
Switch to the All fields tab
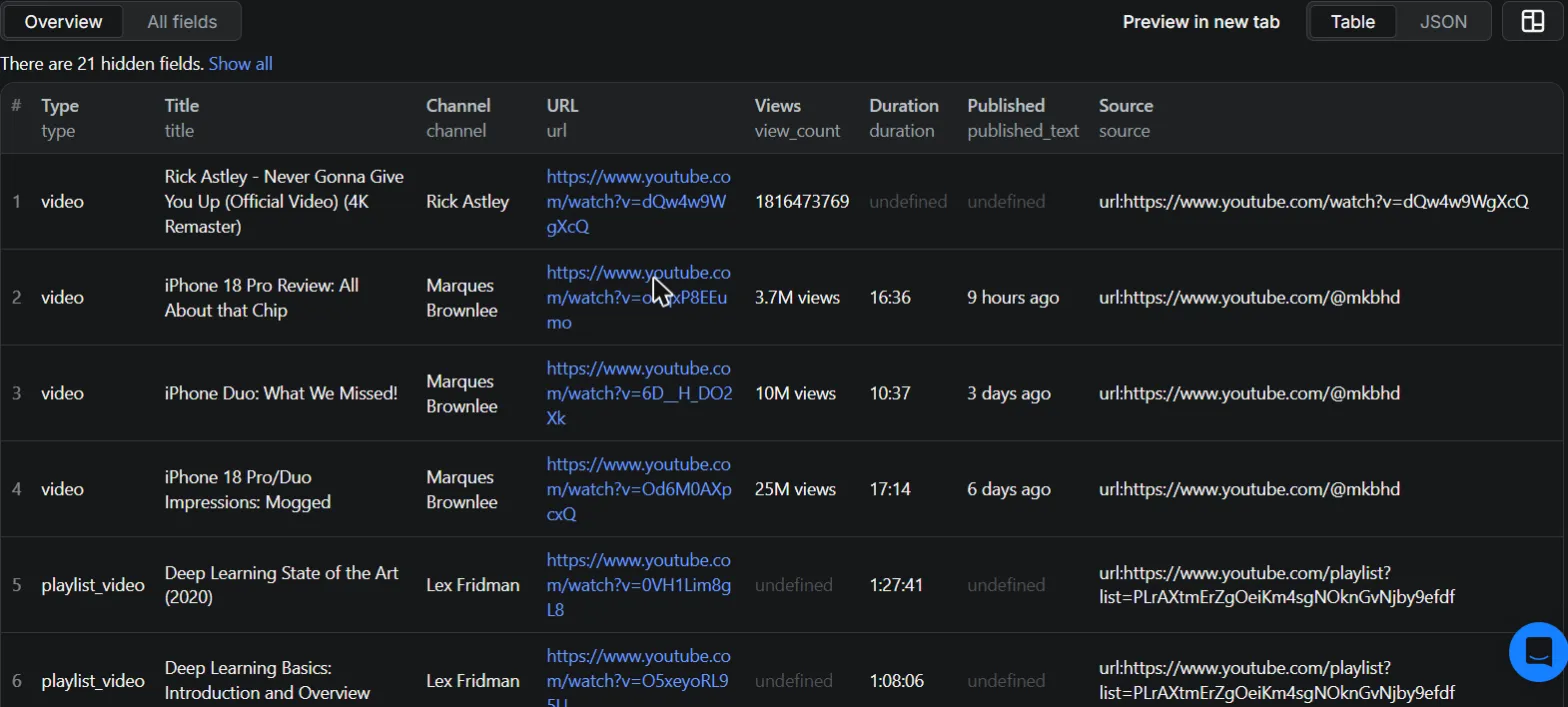(182, 21)
